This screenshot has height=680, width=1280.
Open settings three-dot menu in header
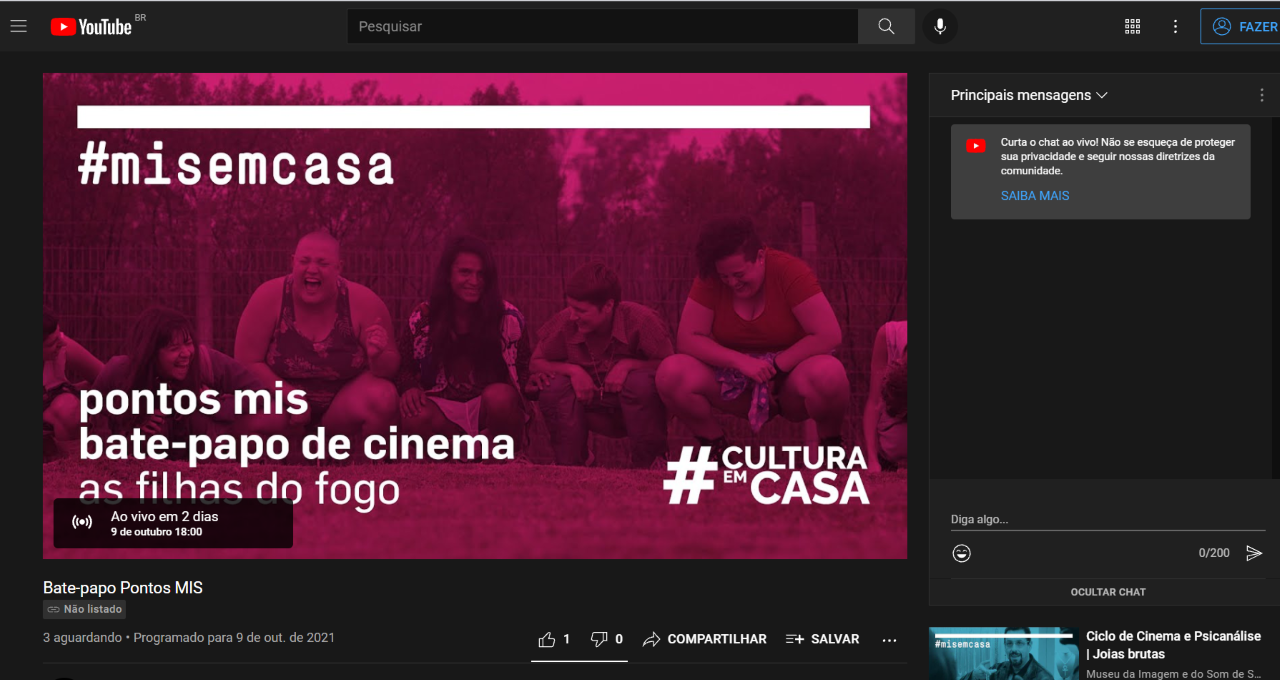pos(1176,27)
